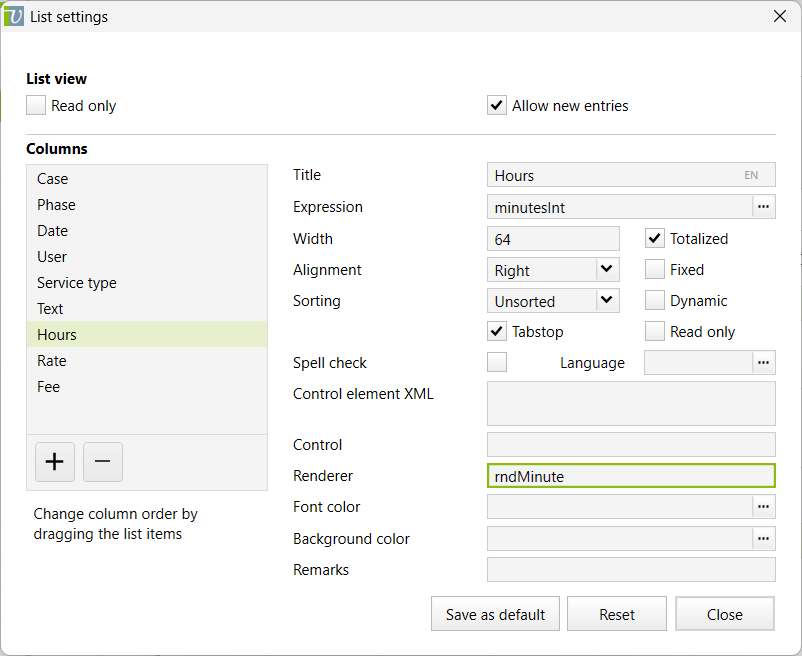This screenshot has height=656, width=802.
Task: Expand the Sorting dropdown
Action: click(606, 301)
